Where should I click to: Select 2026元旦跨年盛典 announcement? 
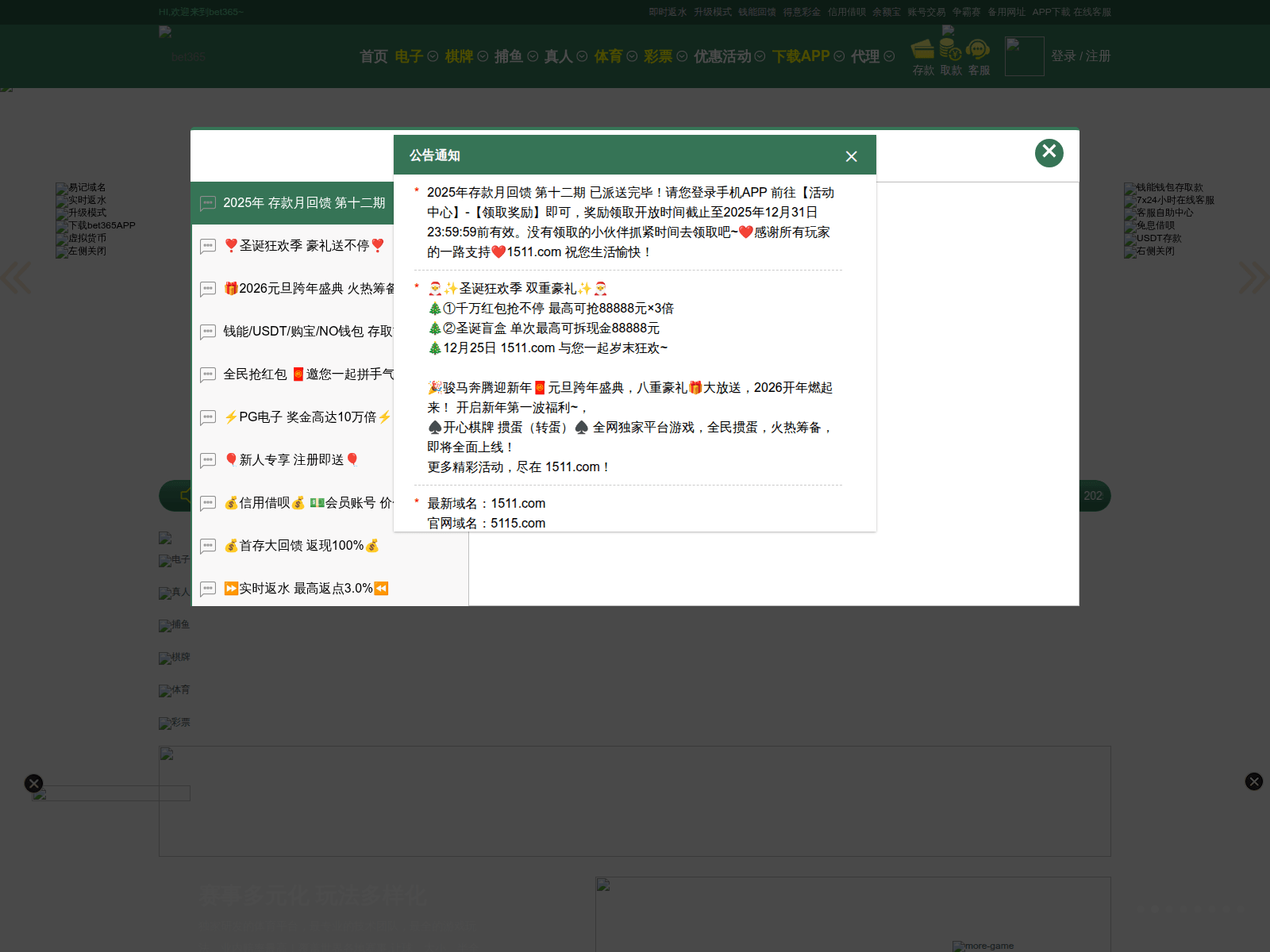click(x=292, y=289)
